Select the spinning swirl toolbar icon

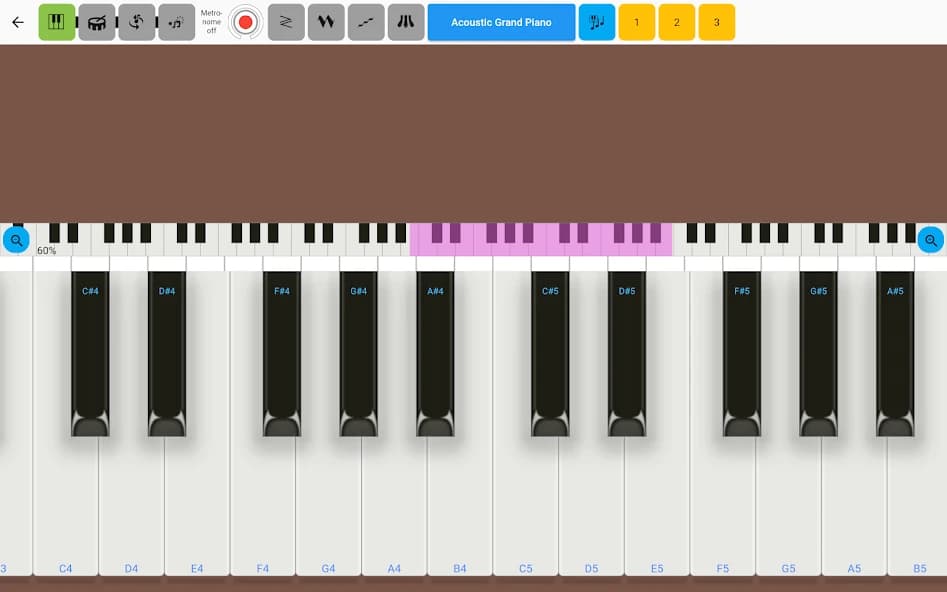coord(137,21)
